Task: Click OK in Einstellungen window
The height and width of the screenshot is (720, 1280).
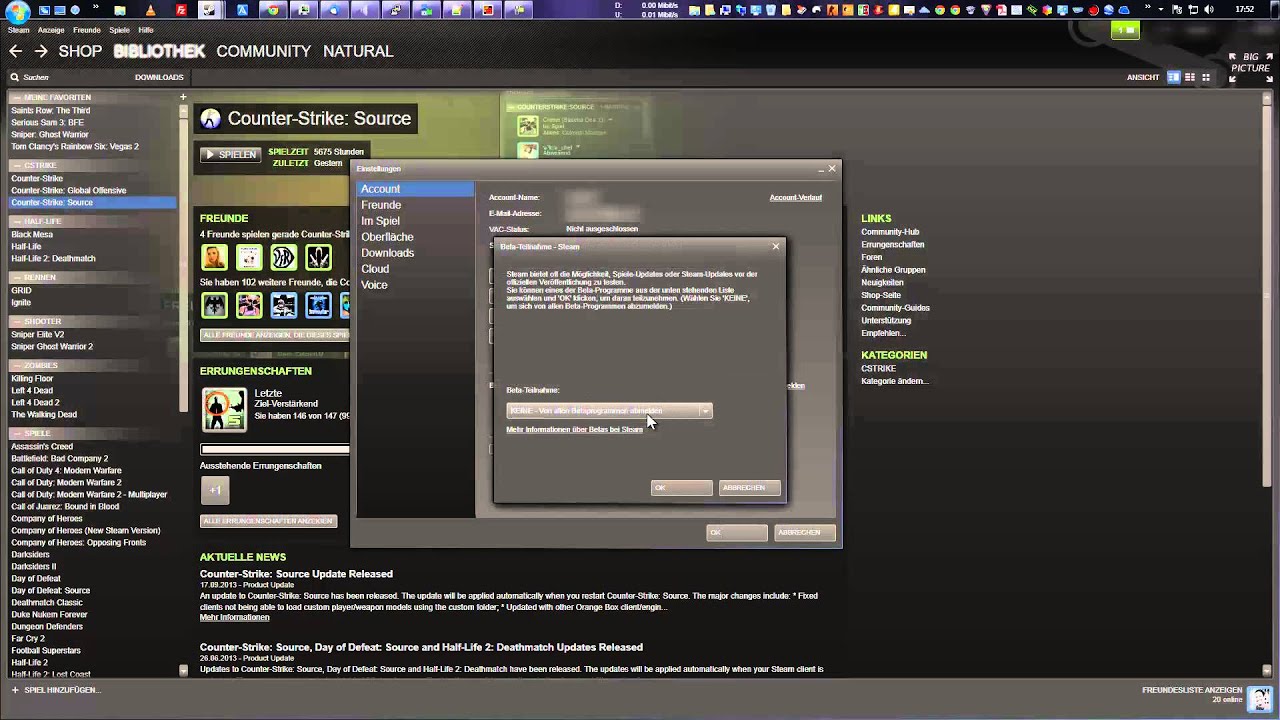Action: [x=737, y=533]
